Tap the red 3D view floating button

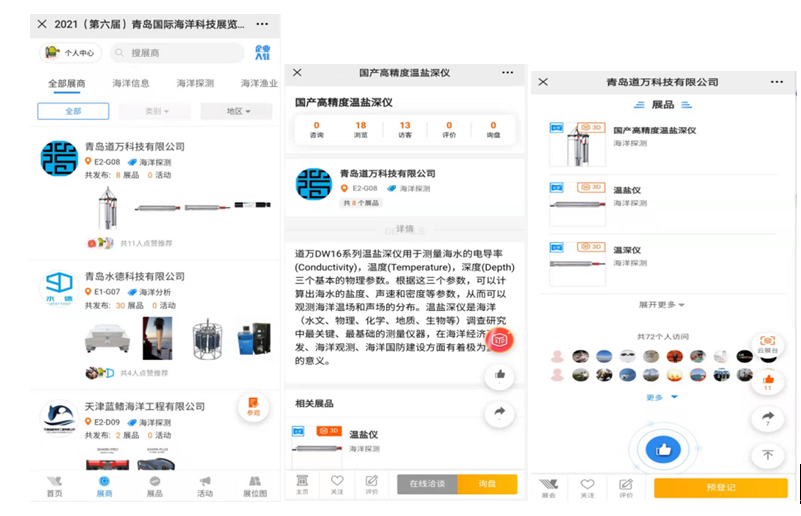point(499,340)
